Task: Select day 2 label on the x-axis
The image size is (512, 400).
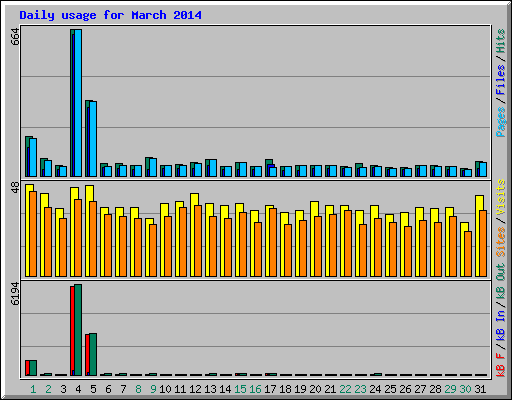Action: pos(48,389)
